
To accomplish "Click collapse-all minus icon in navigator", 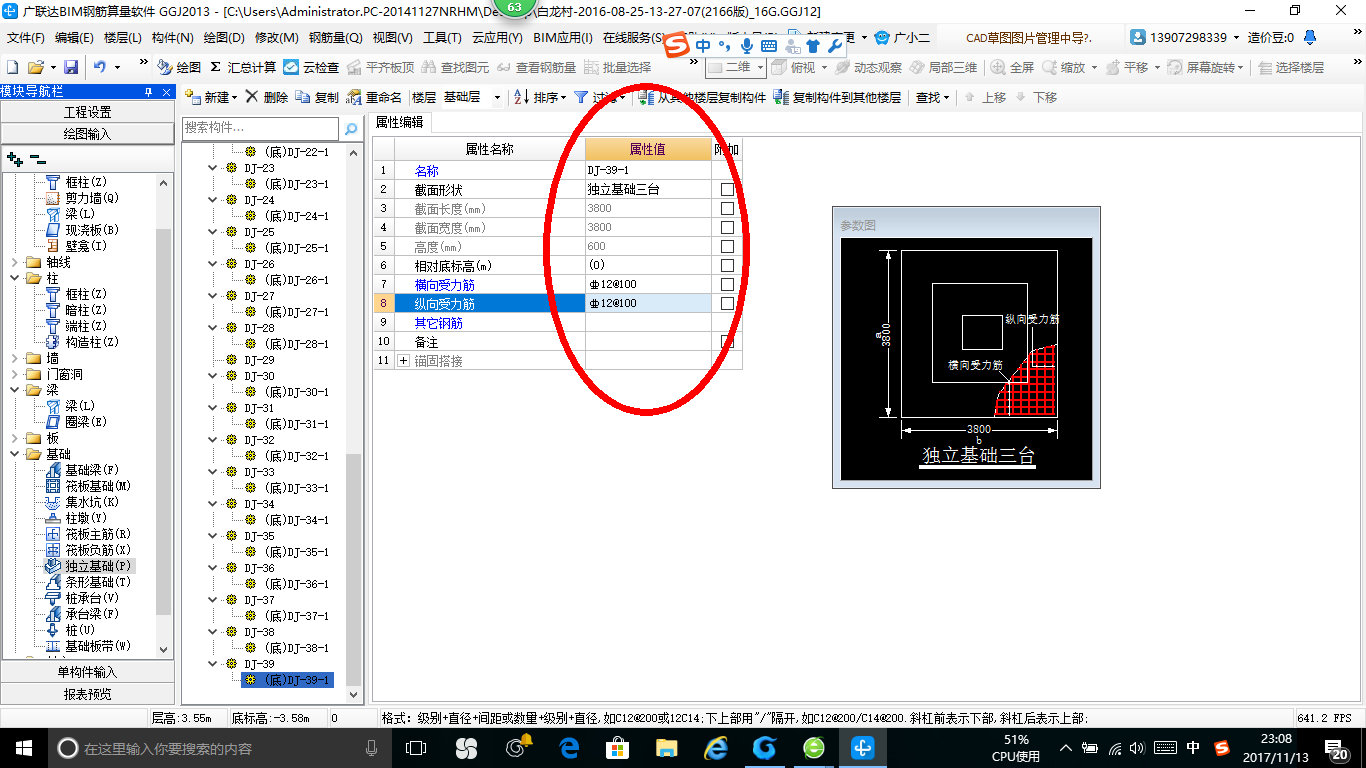I will (x=38, y=158).
